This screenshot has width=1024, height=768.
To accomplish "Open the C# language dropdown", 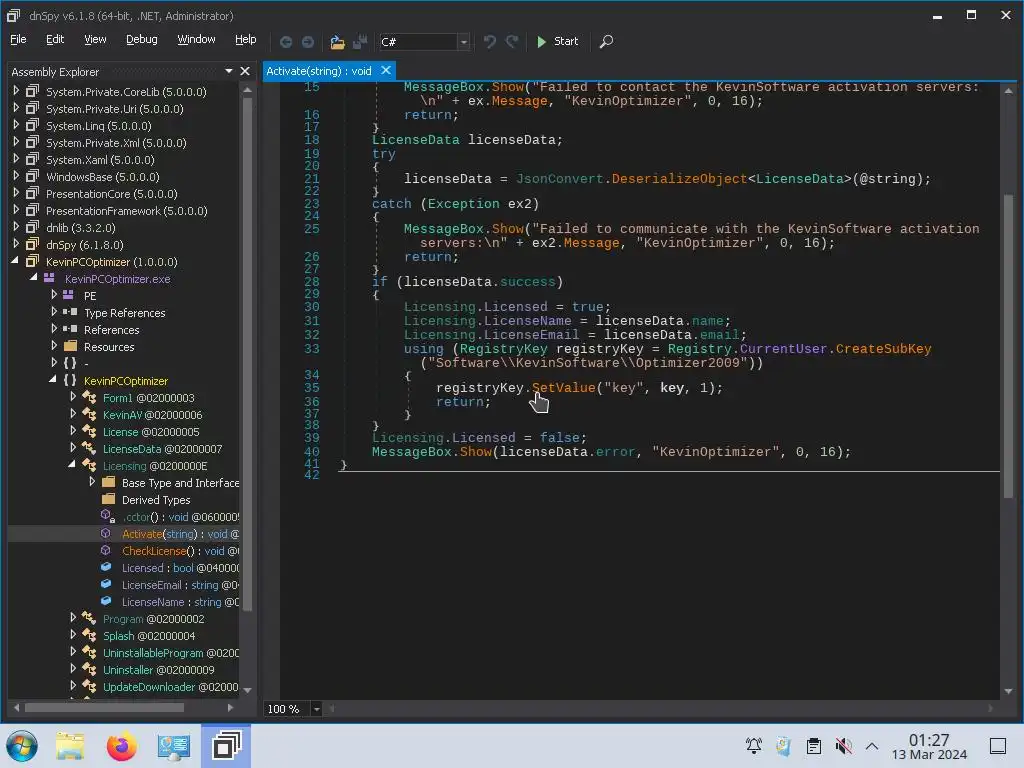I will (x=464, y=42).
